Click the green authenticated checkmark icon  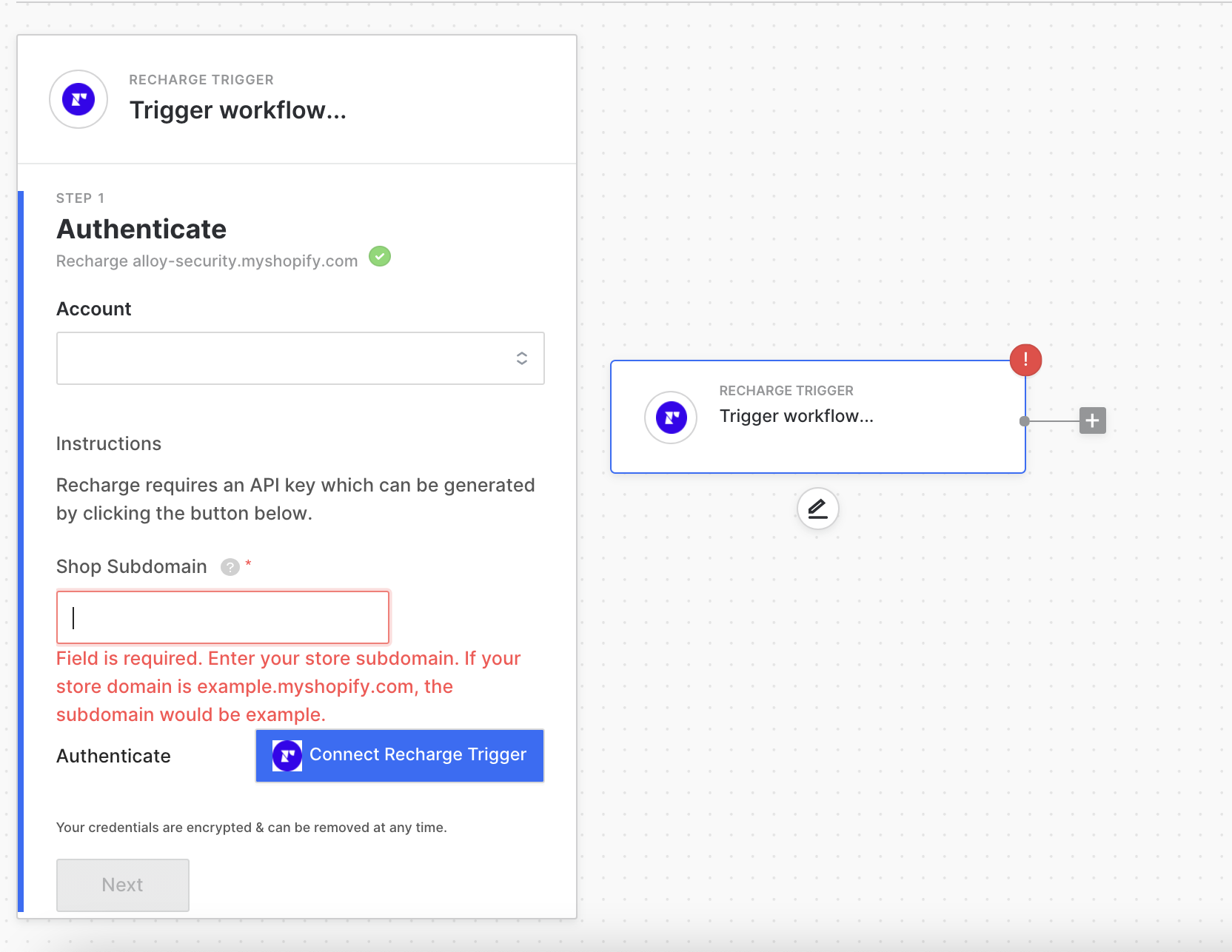[x=380, y=257]
